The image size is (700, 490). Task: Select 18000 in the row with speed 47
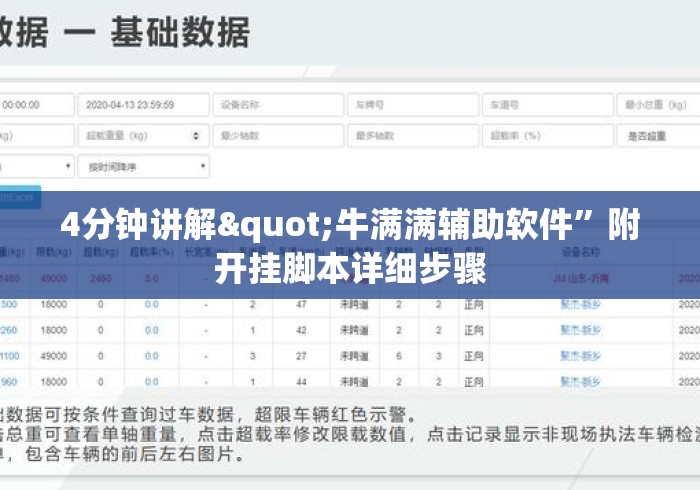[x=54, y=304]
